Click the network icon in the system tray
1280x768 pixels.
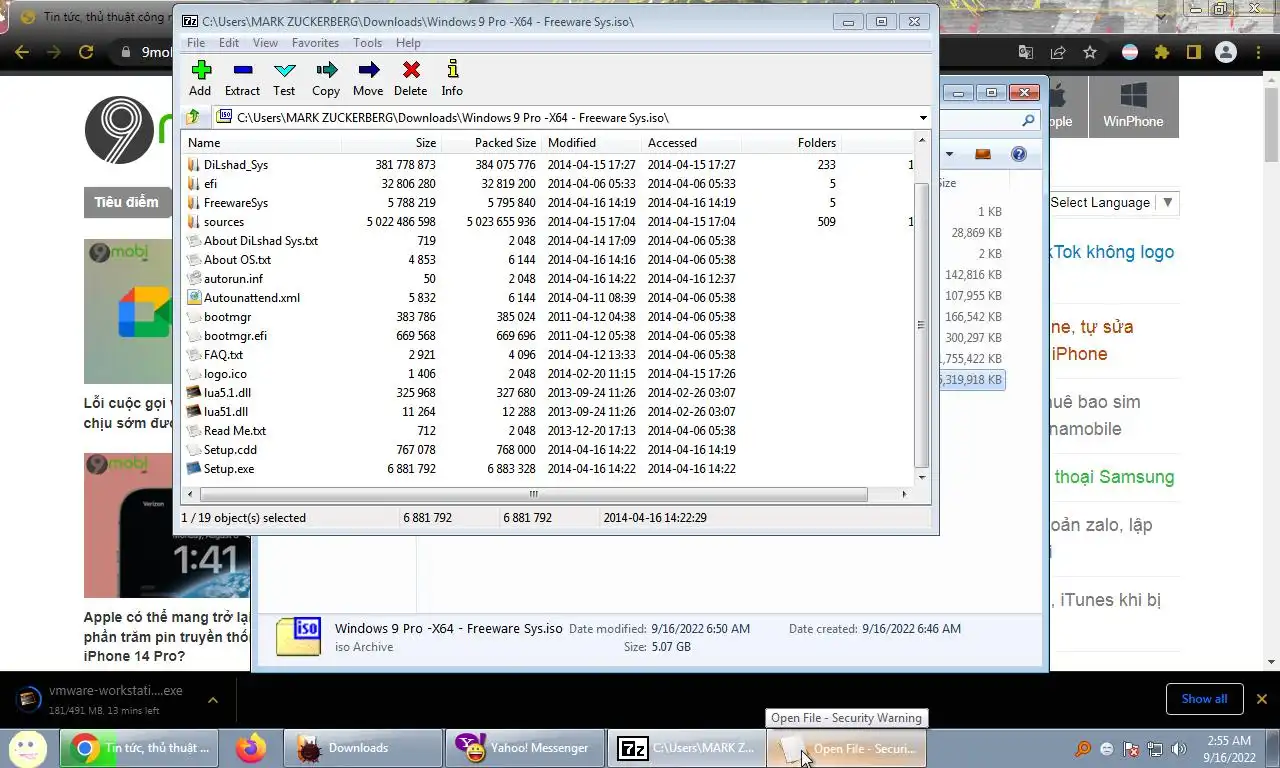tap(1155, 748)
